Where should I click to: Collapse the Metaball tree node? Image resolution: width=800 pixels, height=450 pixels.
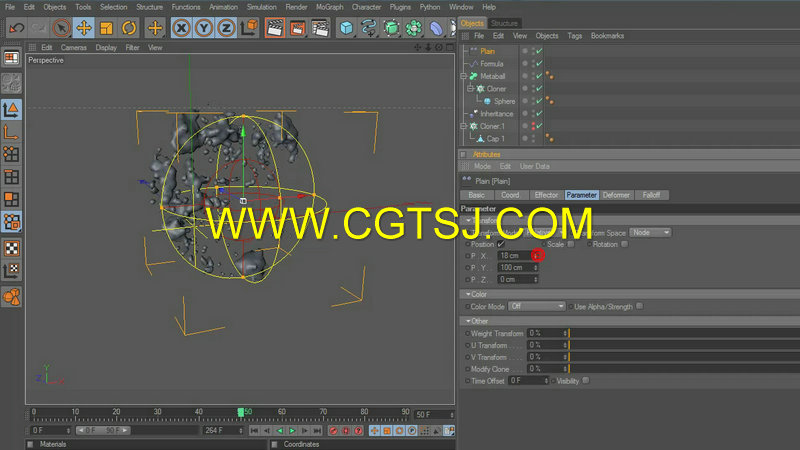click(464, 76)
